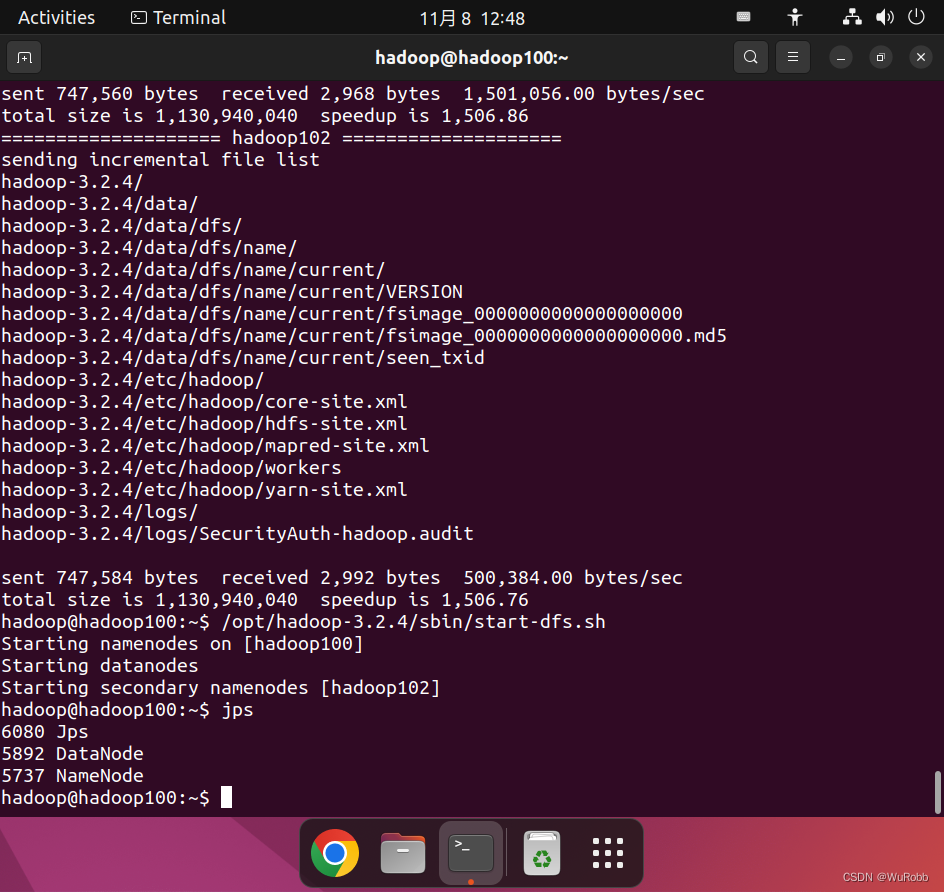
Task: Click the 'hadoop-3.2.4/data/' line
Action: pos(99,204)
